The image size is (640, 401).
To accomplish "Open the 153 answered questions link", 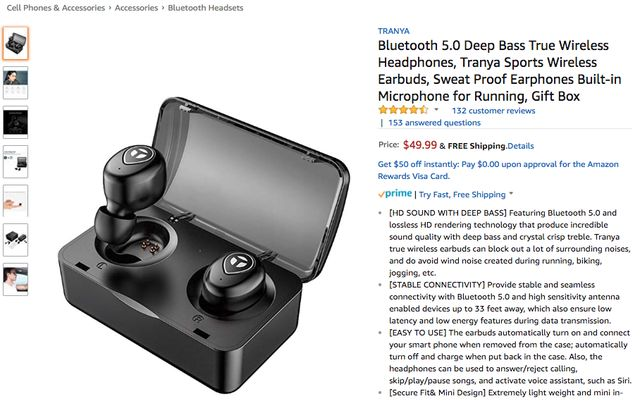I will pos(434,123).
